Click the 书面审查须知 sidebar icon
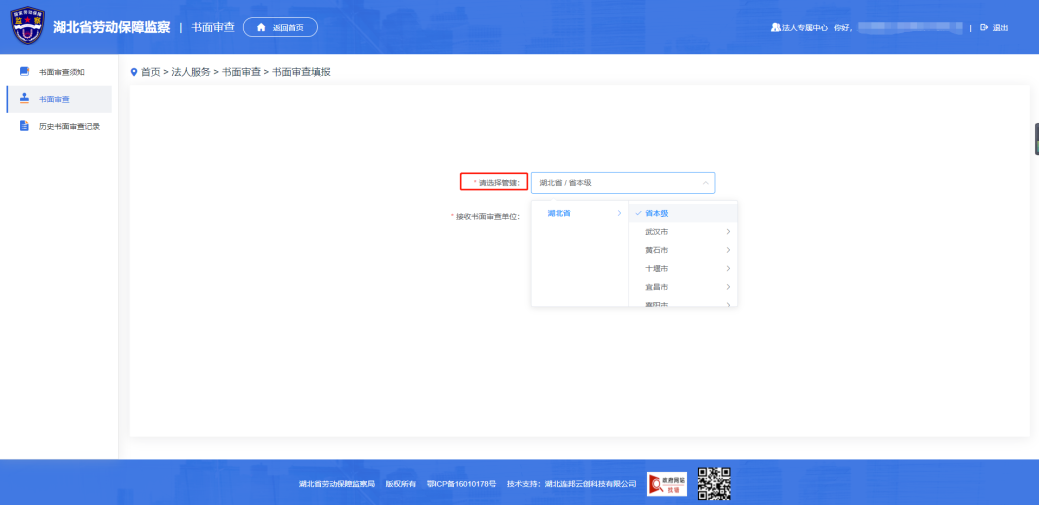The image size is (1039, 505). tap(25, 72)
